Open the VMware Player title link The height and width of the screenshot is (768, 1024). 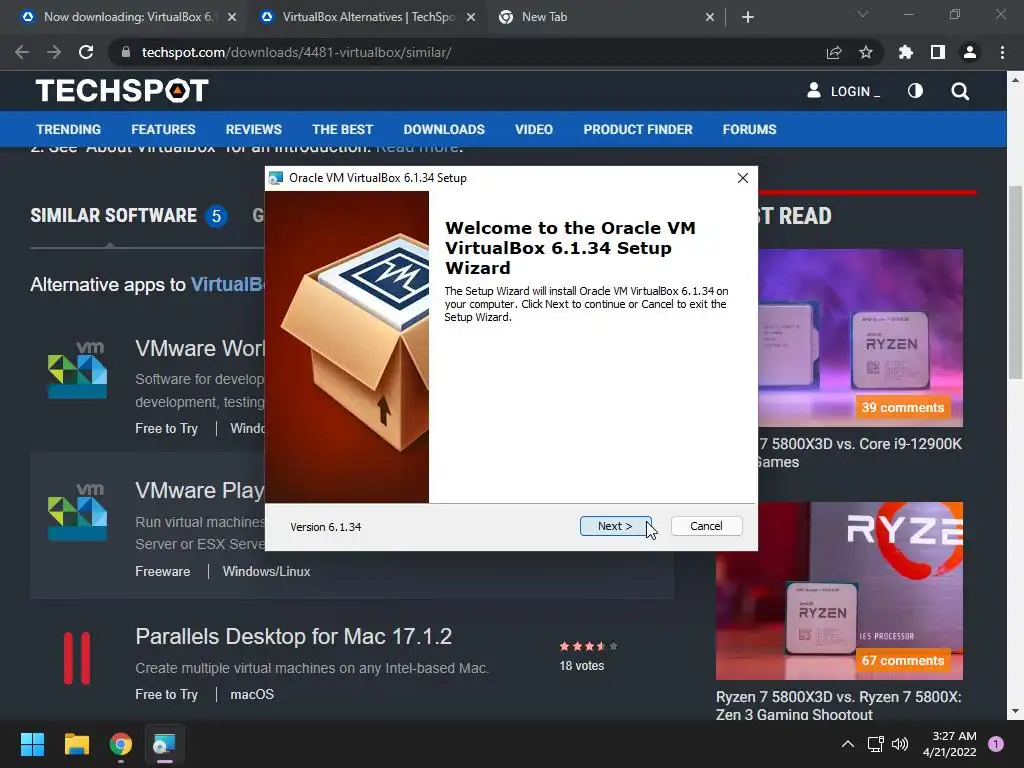coord(200,490)
